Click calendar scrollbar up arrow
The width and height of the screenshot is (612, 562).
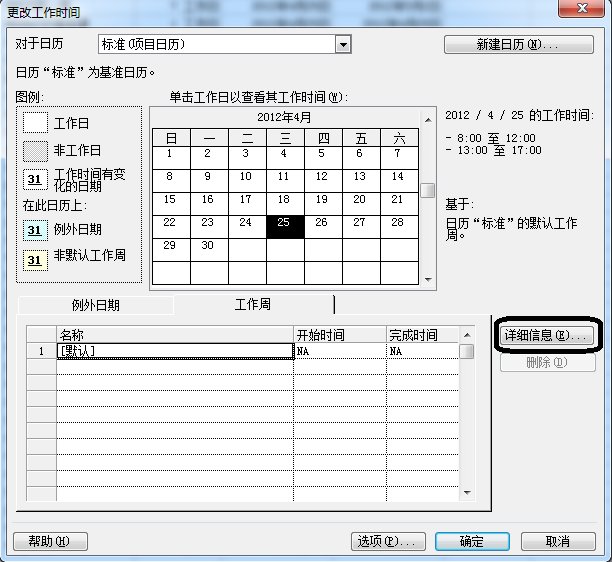point(428,120)
